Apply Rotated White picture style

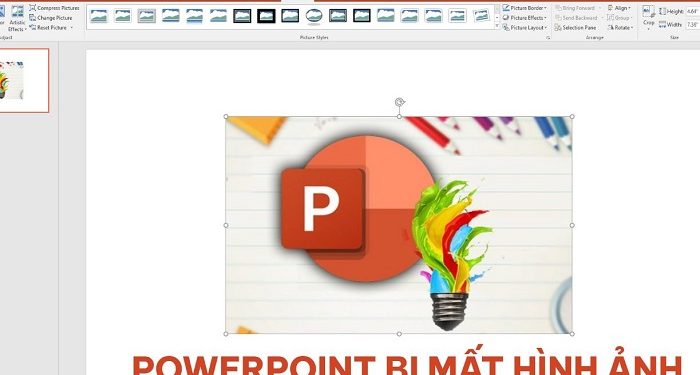pyautogui.click(x=481, y=16)
